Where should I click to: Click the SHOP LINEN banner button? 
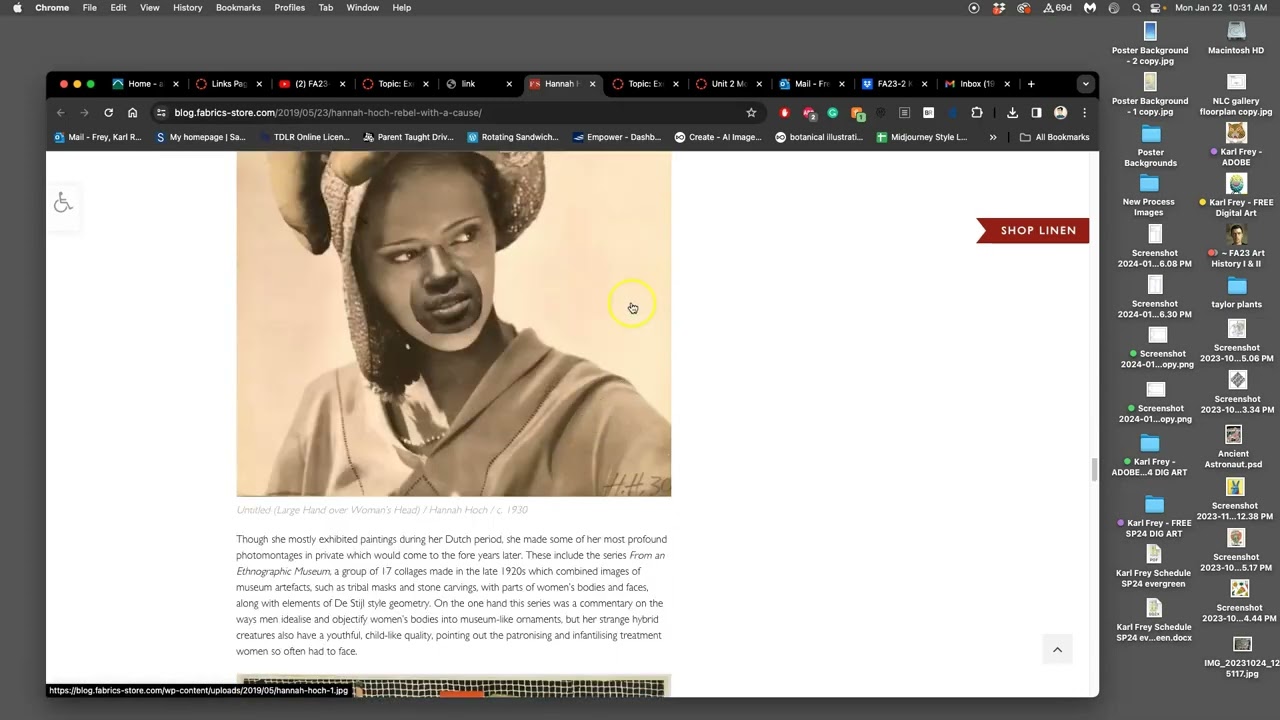[1033, 230]
